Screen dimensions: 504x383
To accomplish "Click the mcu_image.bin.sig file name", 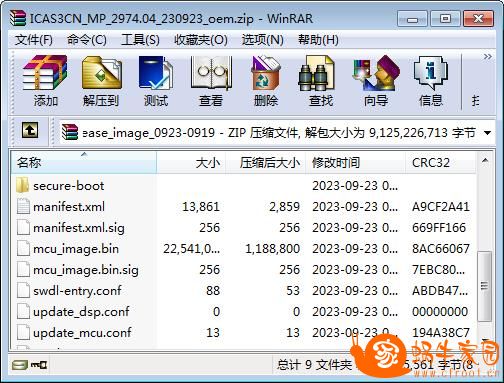I will pyautogui.click(x=86, y=270).
